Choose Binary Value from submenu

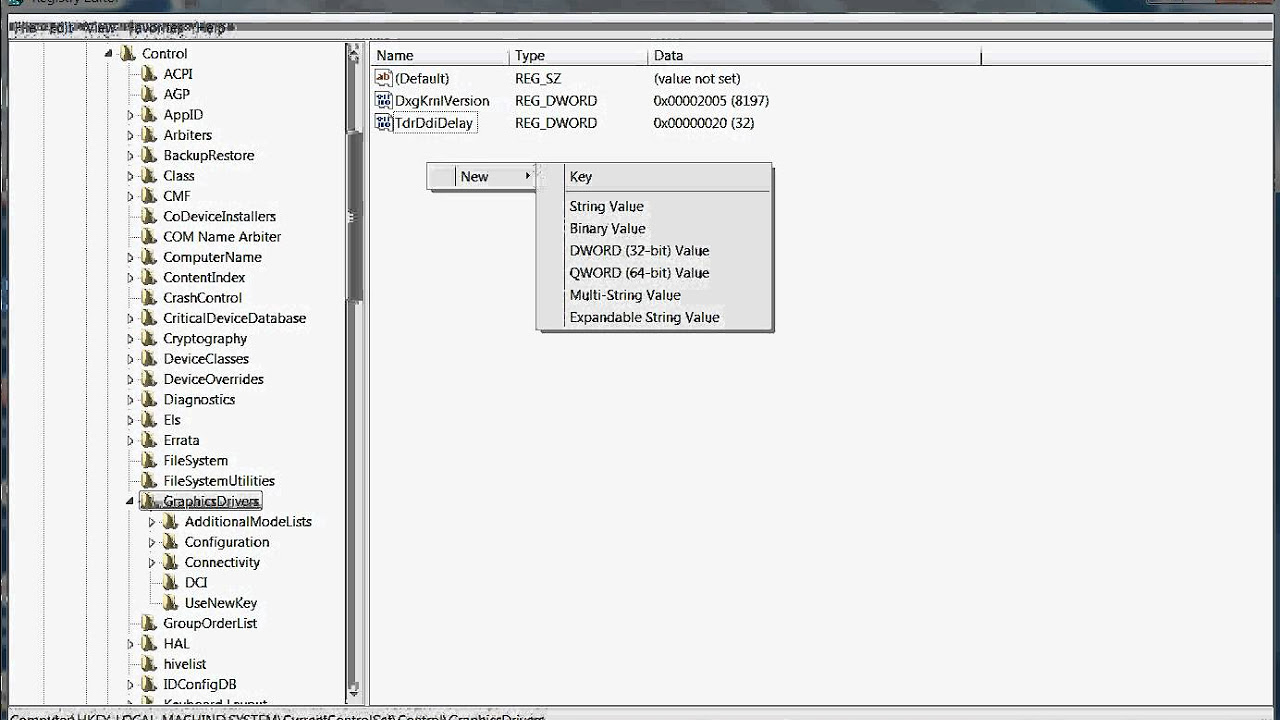(x=655, y=228)
